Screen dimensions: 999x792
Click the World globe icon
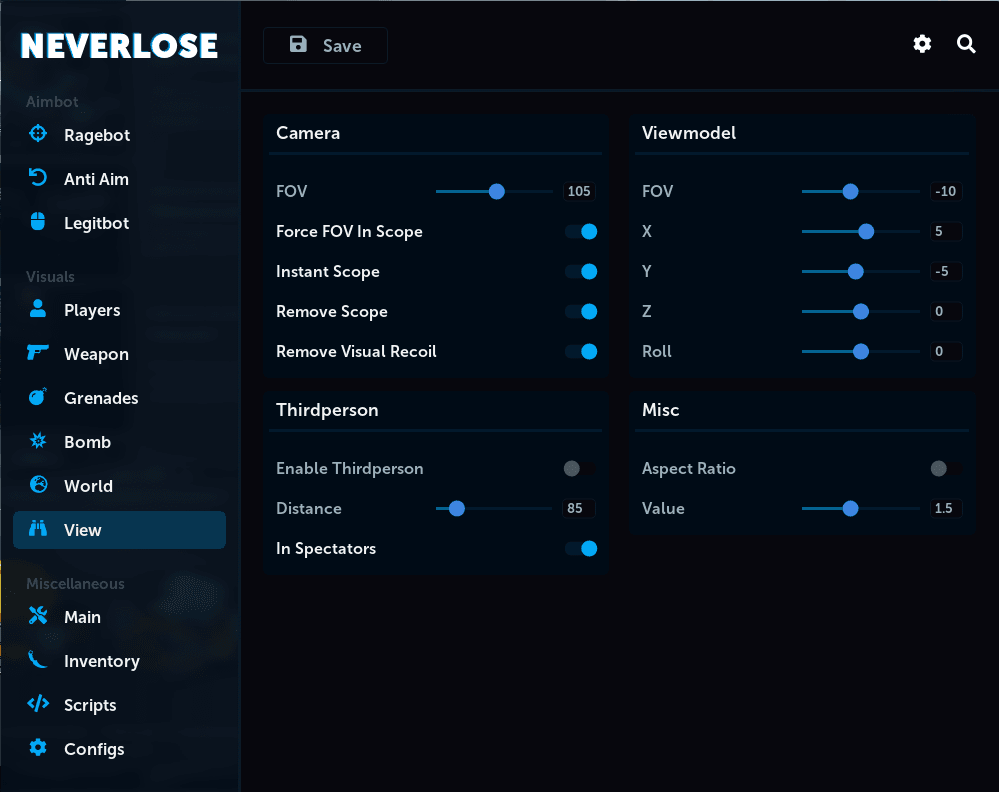[38, 484]
